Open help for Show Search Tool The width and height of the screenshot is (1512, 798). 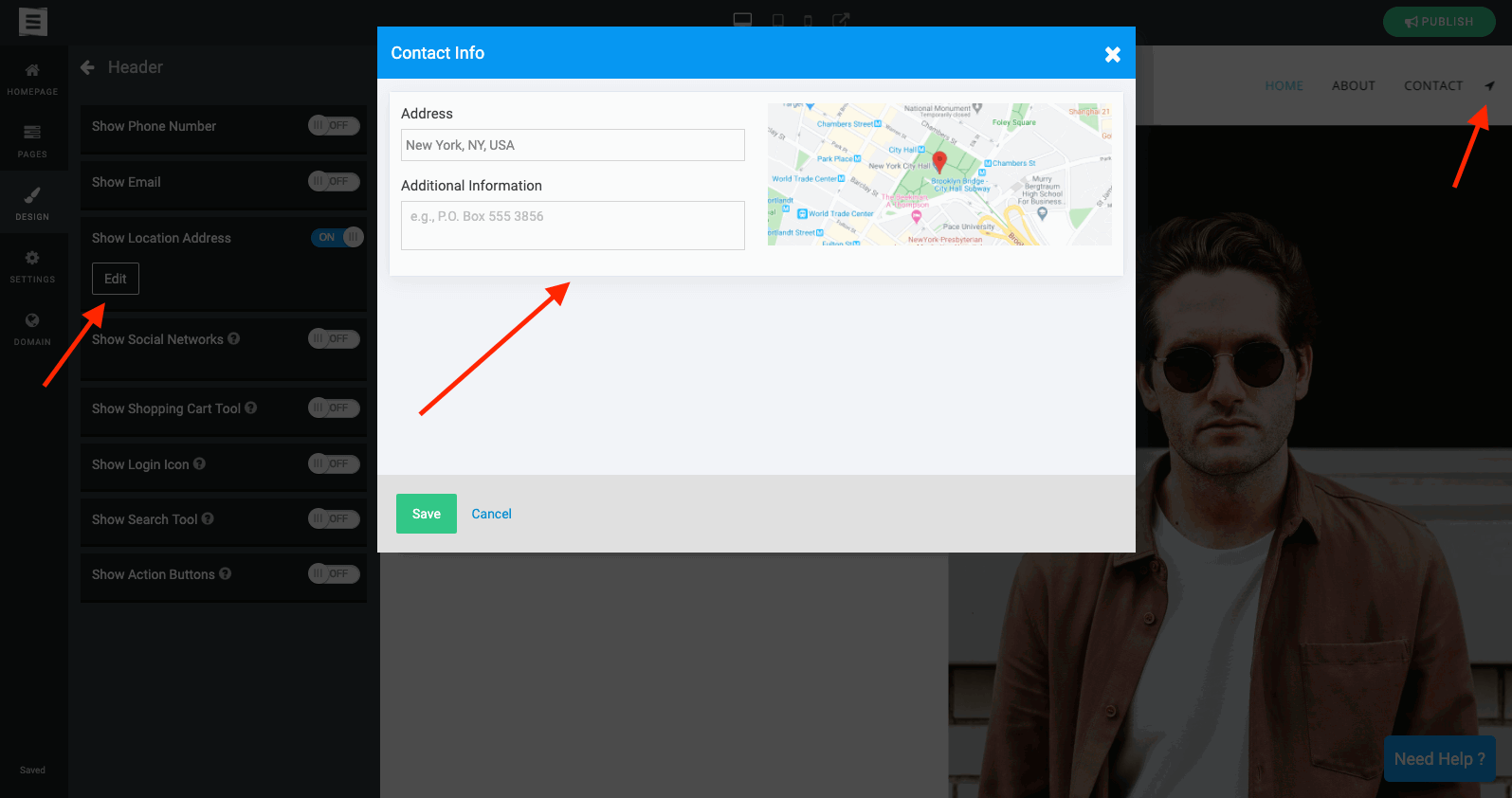point(208,518)
